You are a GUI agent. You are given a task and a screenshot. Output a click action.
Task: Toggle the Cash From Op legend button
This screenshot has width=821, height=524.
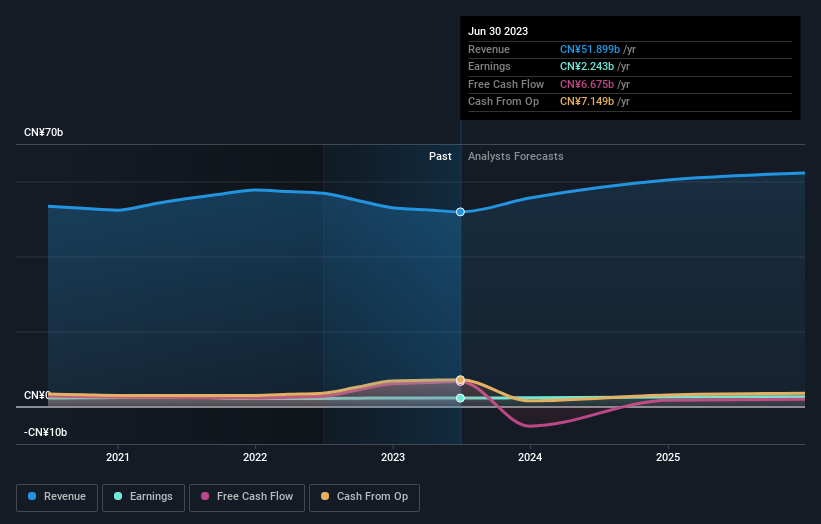click(x=364, y=497)
